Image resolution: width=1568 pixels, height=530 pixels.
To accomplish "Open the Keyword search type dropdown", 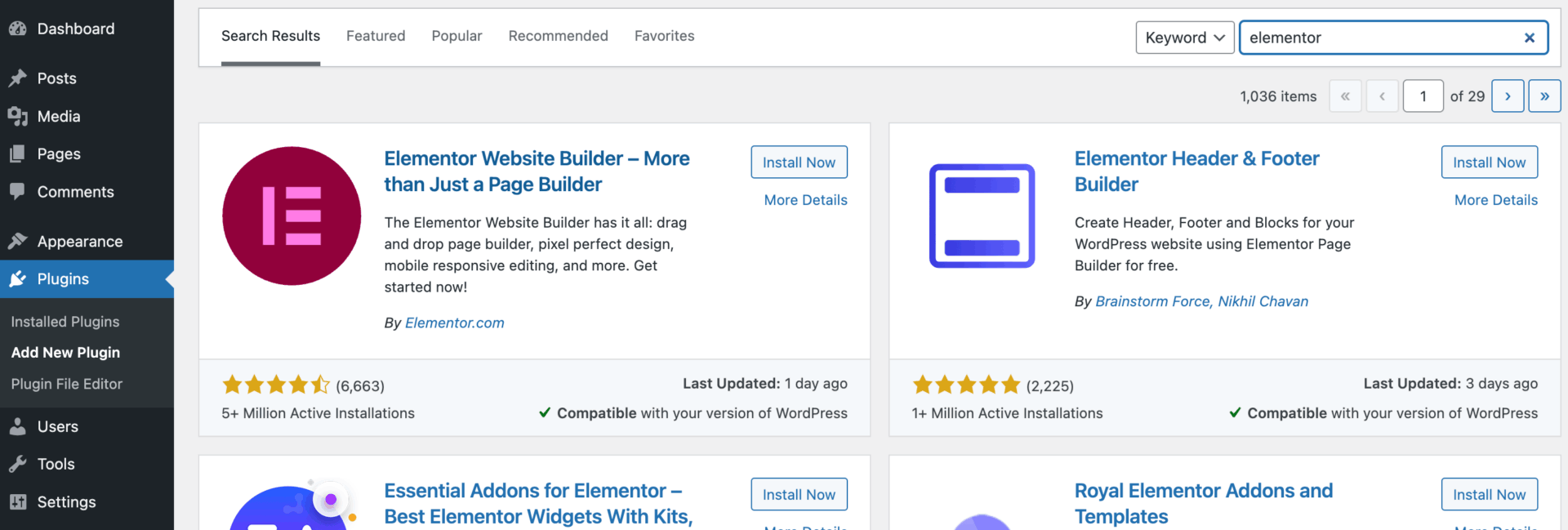I will 1184,38.
